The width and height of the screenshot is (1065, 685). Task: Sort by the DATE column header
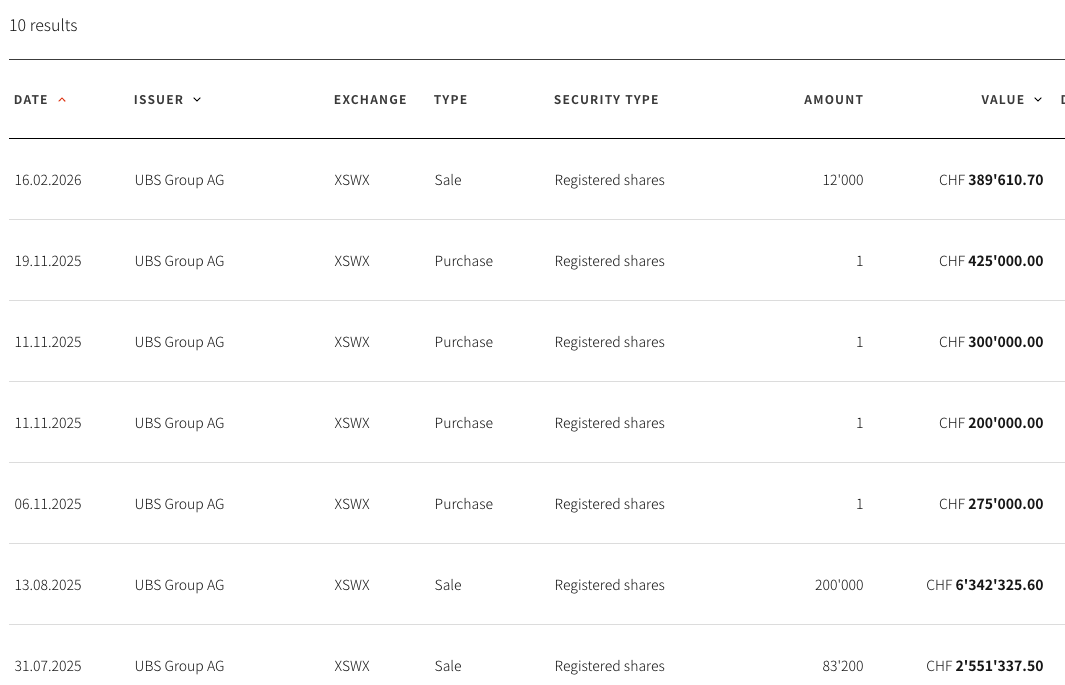31,100
